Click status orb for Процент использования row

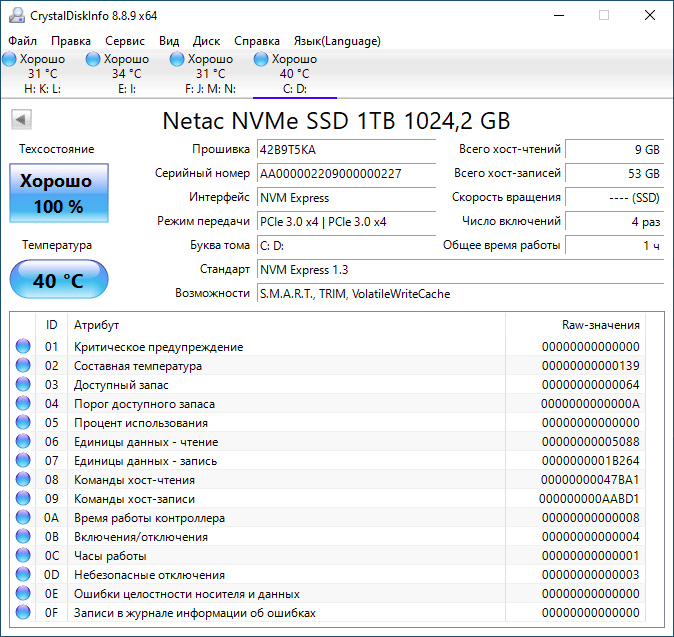[x=23, y=423]
